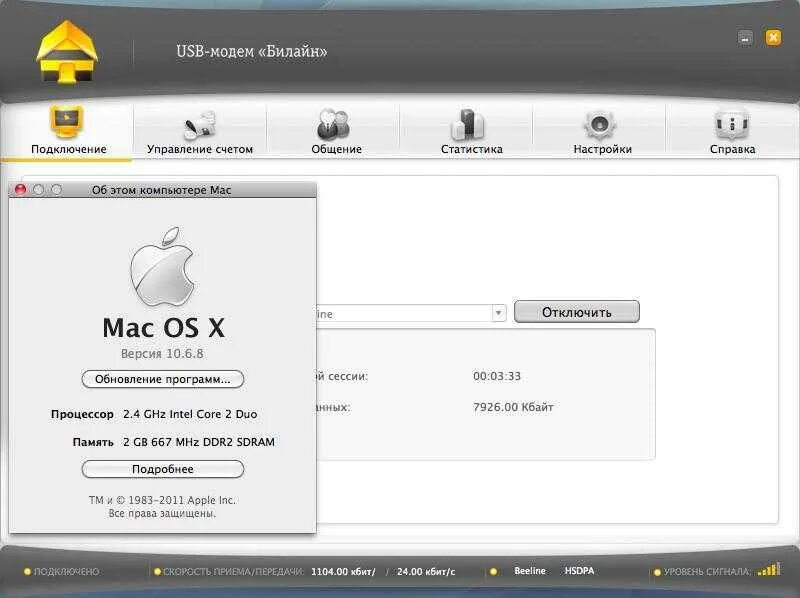Expand the connection profile dropdown arrow
The height and width of the screenshot is (598, 800).
pos(498,313)
